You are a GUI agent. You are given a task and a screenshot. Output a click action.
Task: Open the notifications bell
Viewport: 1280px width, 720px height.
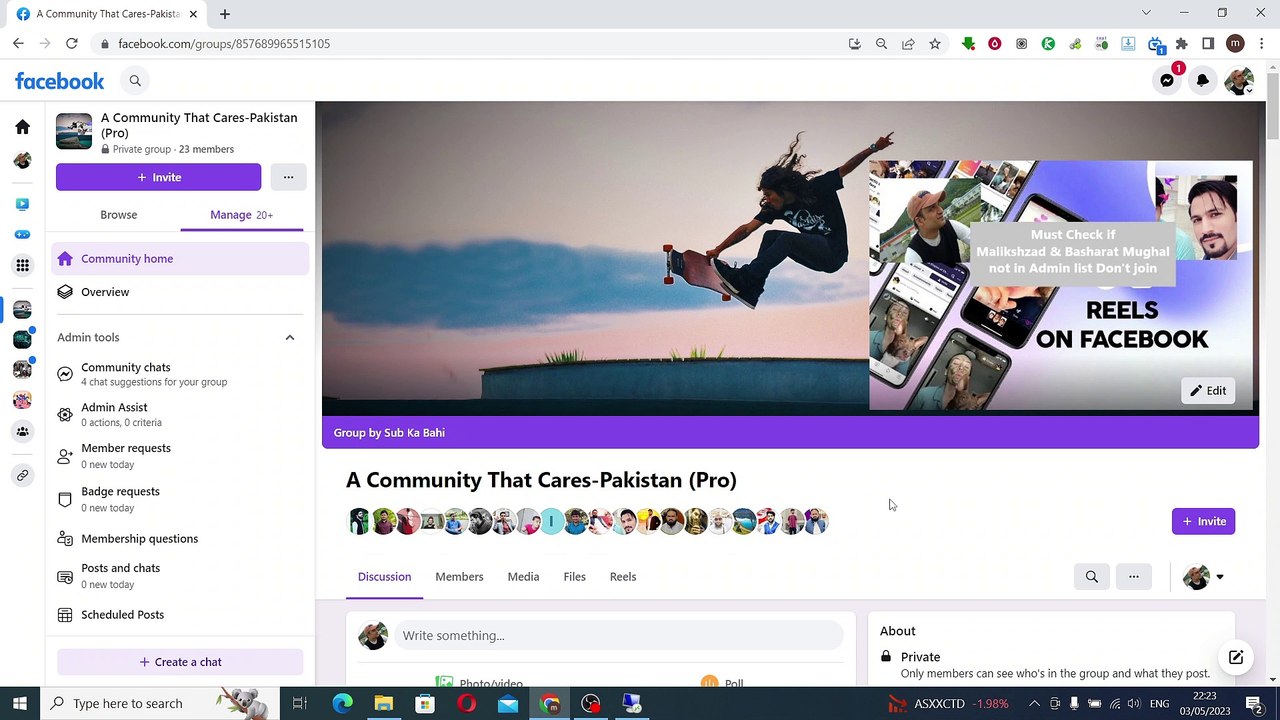point(1203,81)
